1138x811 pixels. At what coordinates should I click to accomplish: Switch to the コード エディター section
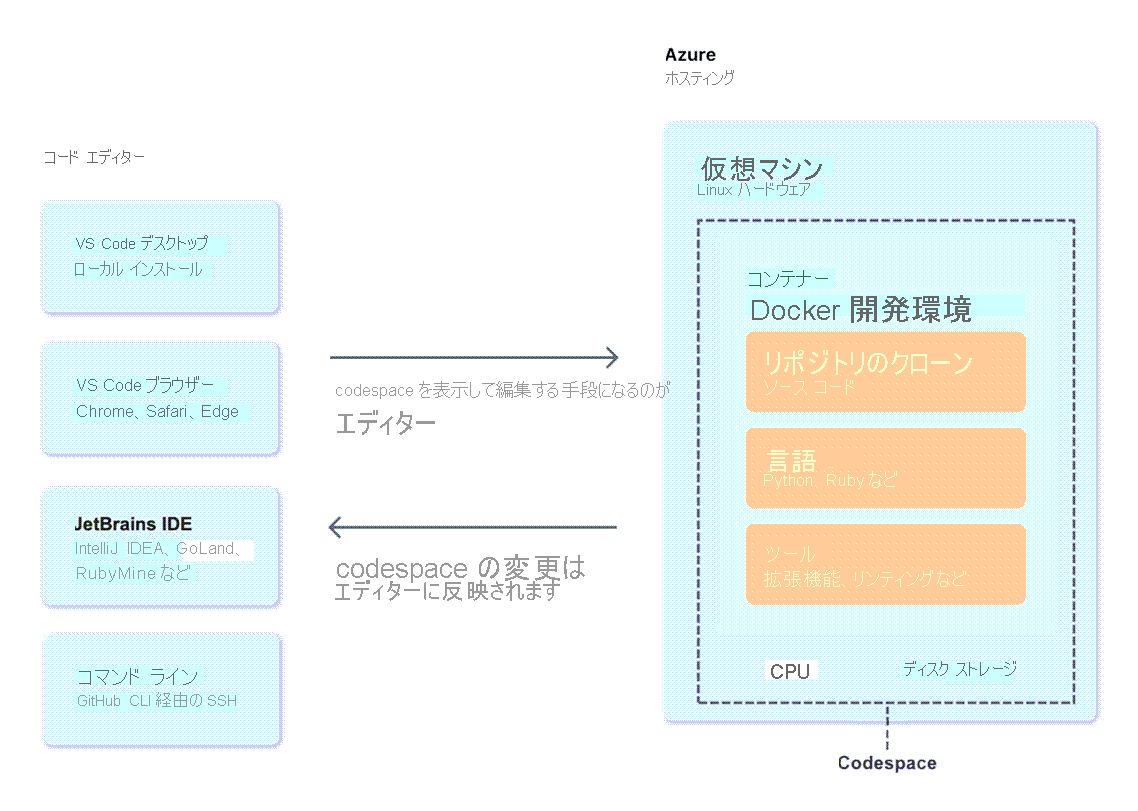[x=95, y=157]
